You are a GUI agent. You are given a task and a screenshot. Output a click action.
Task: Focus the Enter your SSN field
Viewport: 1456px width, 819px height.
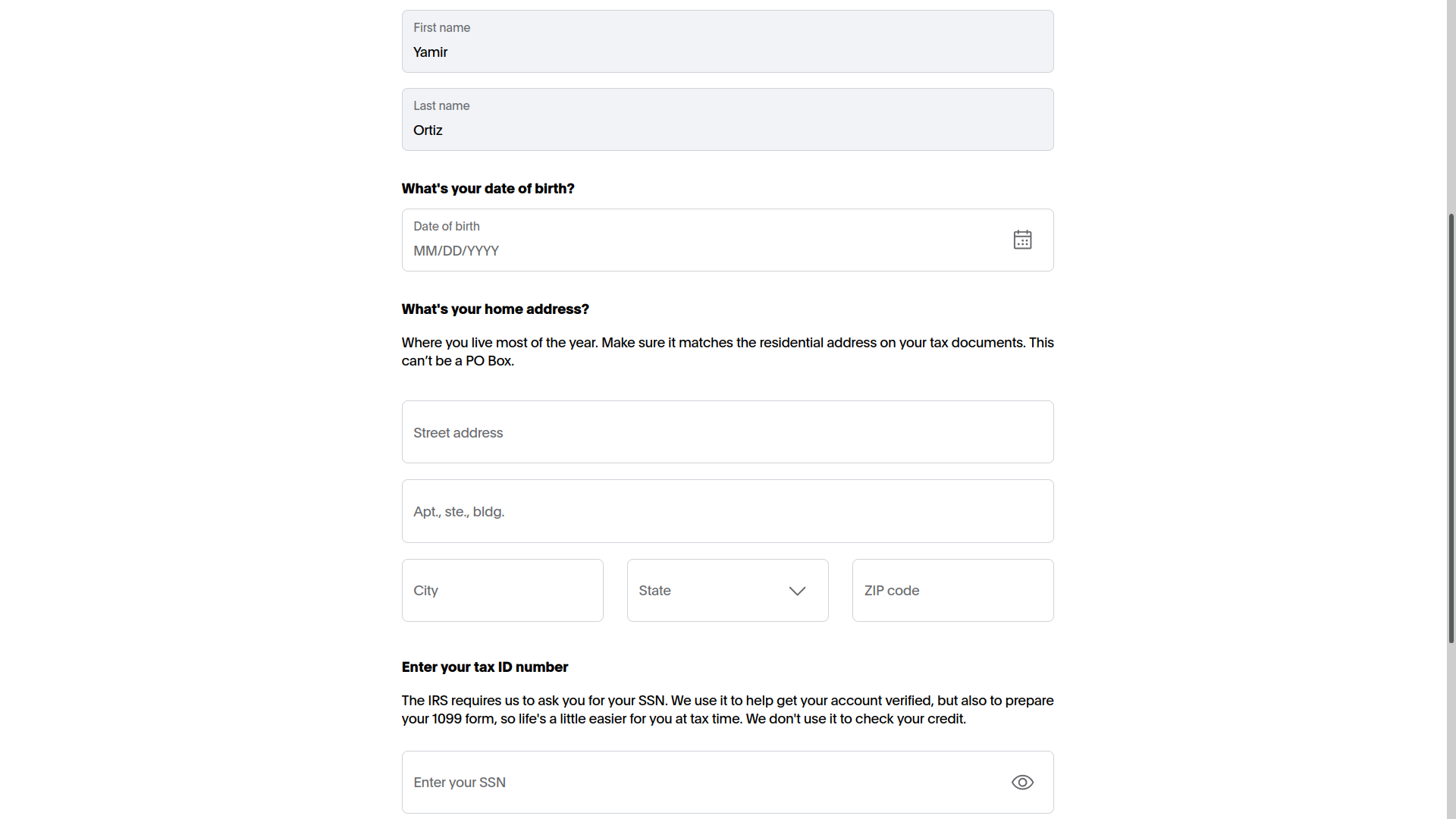682,782
